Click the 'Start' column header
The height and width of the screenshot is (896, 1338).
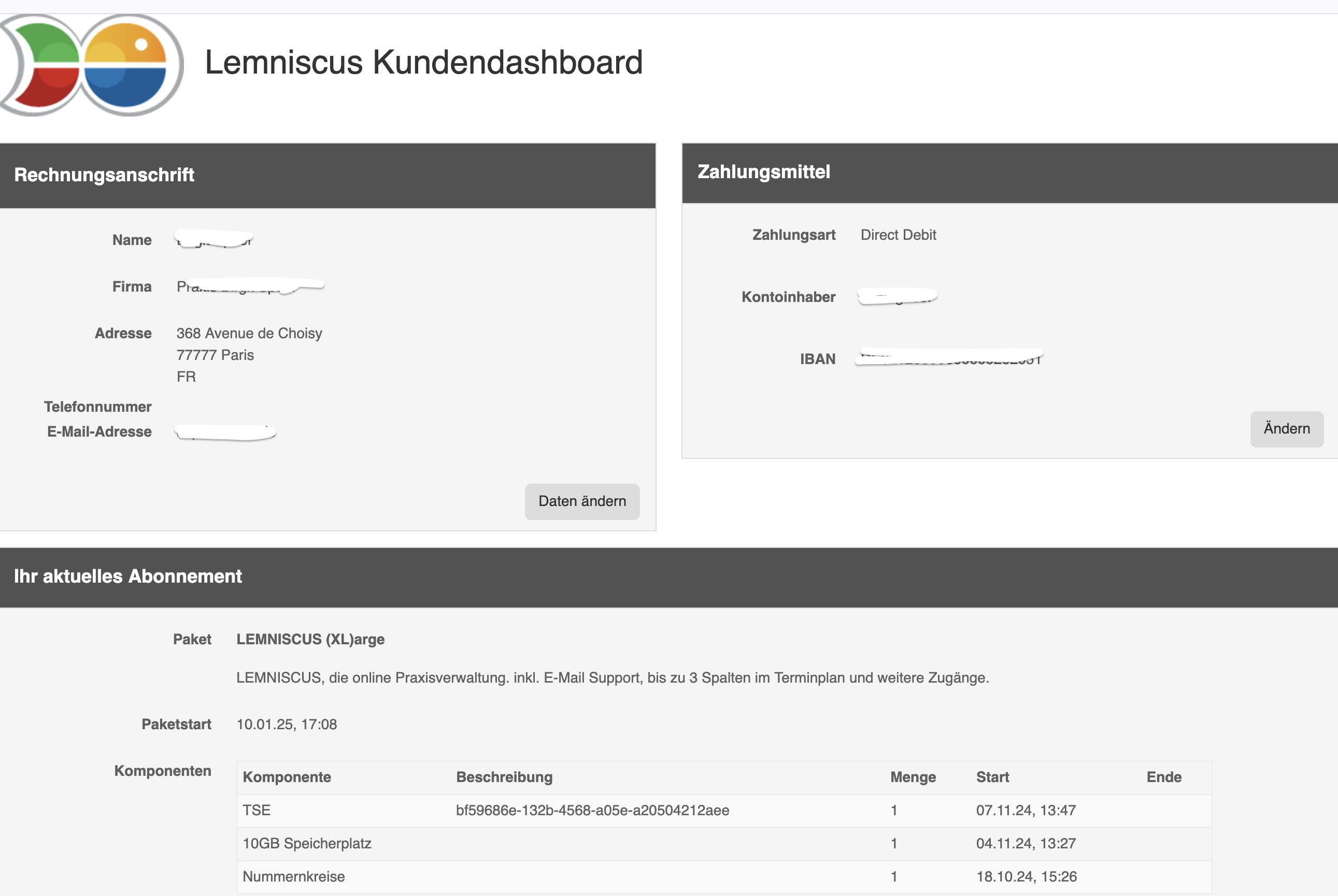992,777
